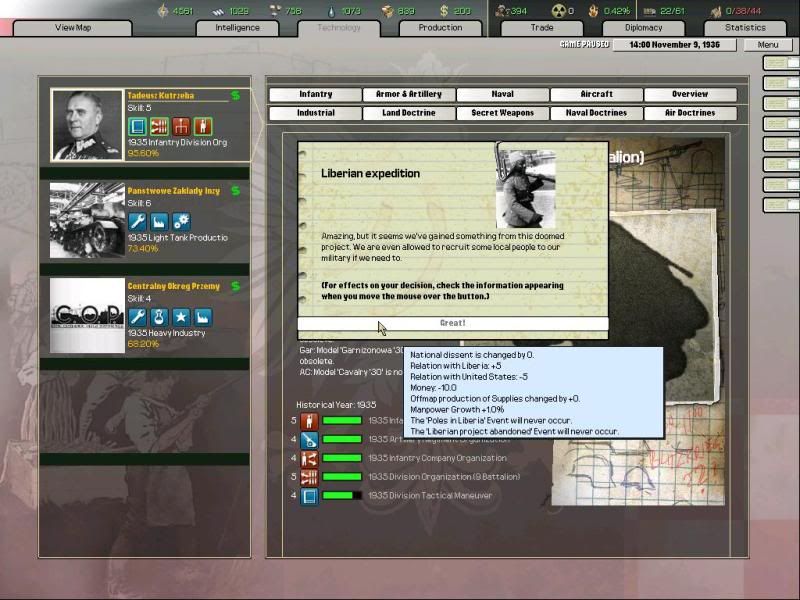Click the energy resource icon in top bar
This screenshot has height=600, width=800.
163,11
